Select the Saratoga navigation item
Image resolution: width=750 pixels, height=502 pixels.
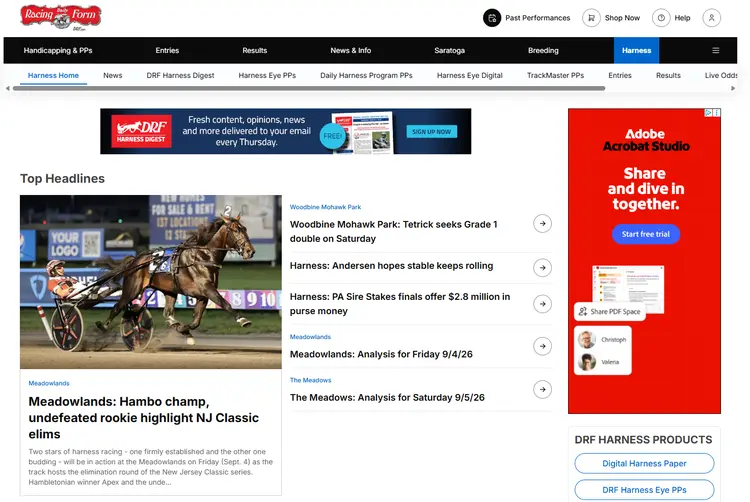(450, 50)
